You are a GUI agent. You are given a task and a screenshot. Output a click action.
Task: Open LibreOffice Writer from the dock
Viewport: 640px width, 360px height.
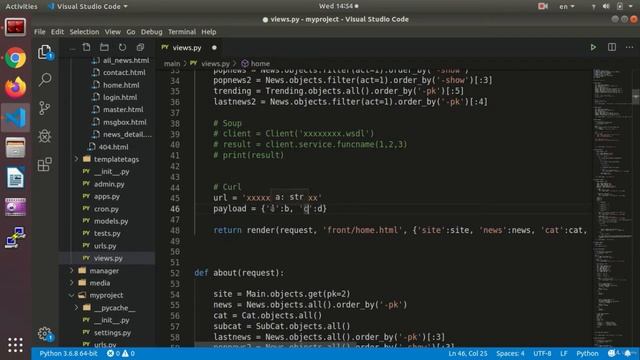[16, 178]
